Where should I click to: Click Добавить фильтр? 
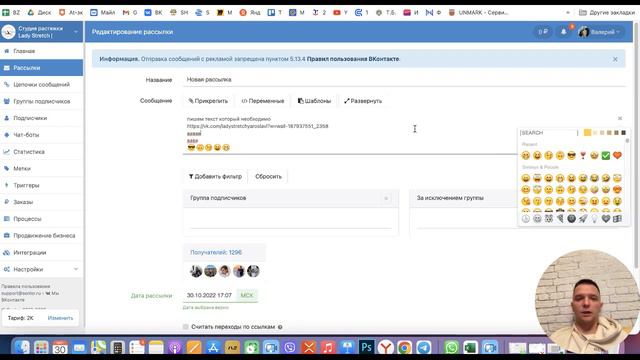(215, 177)
